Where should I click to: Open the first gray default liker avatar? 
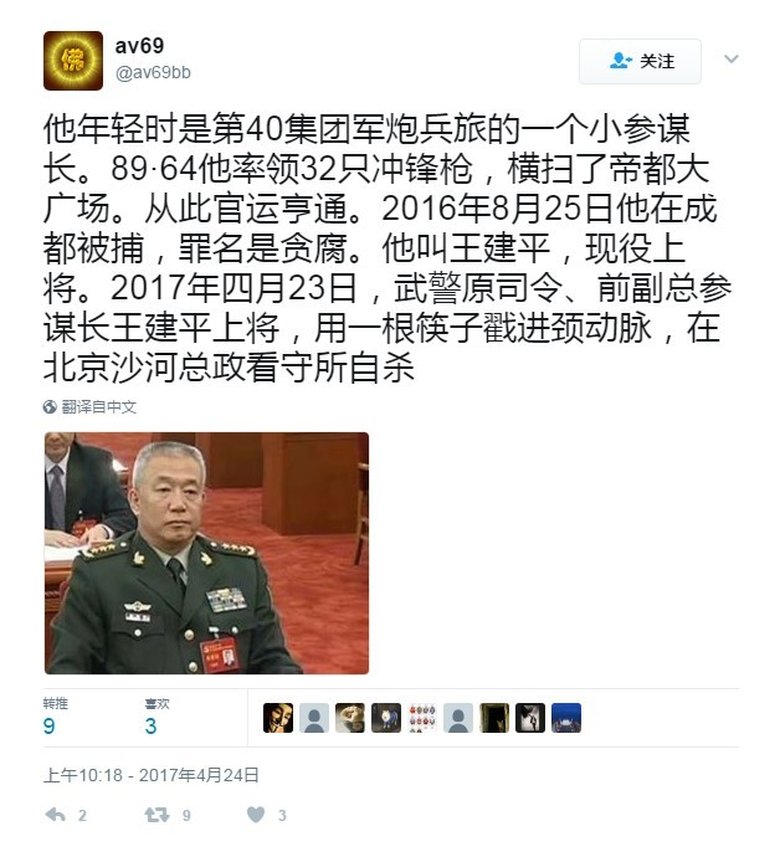click(x=314, y=718)
